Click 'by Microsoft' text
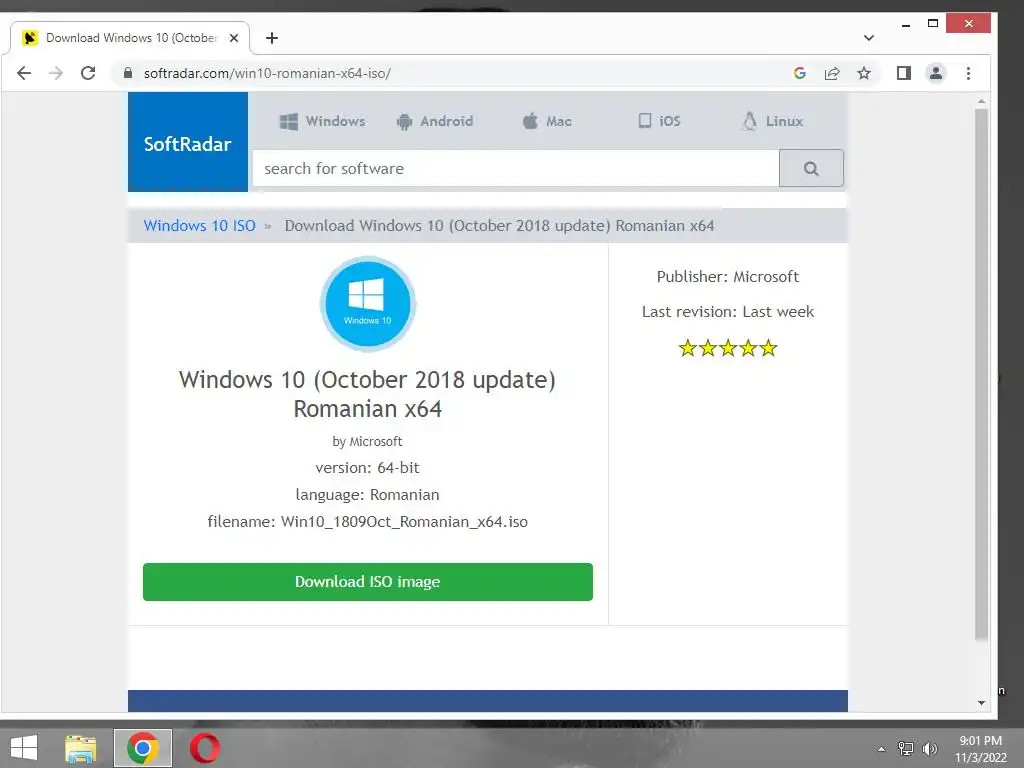1024x768 pixels. coord(368,442)
